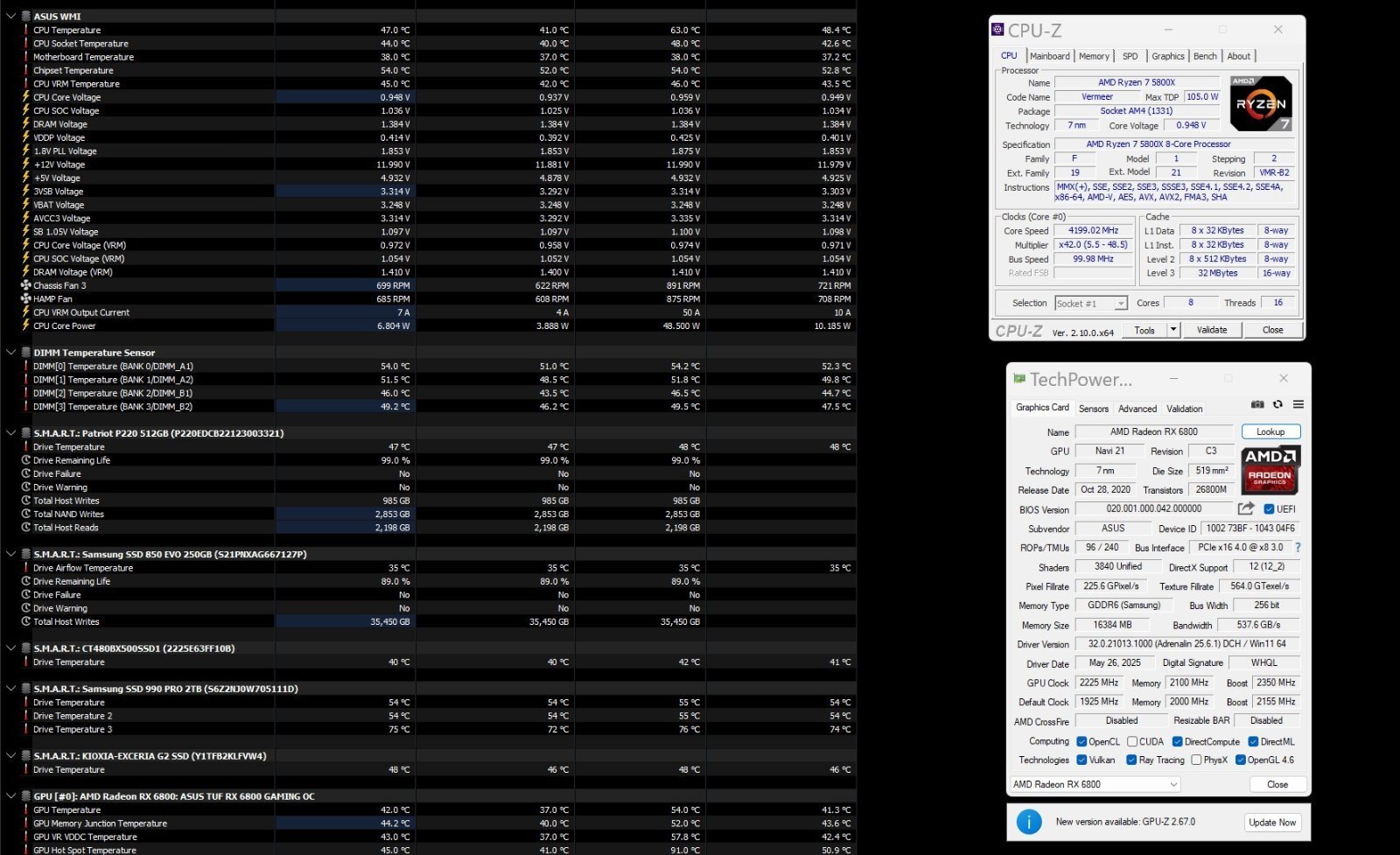1400x855 pixels.
Task: Take a GPU-Z screenshot with camera icon
Action: pyautogui.click(x=1257, y=404)
